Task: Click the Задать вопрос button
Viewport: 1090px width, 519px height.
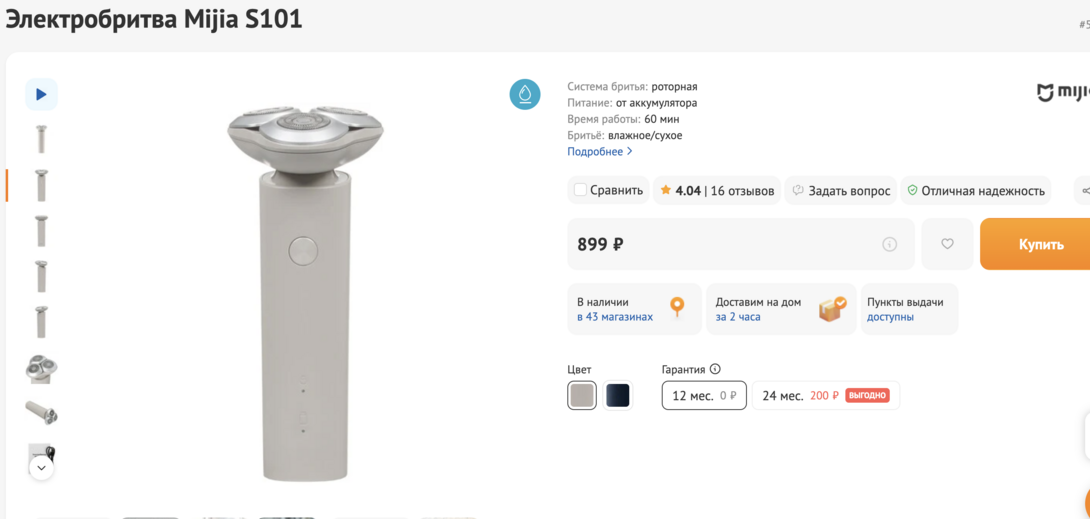Action: (841, 191)
